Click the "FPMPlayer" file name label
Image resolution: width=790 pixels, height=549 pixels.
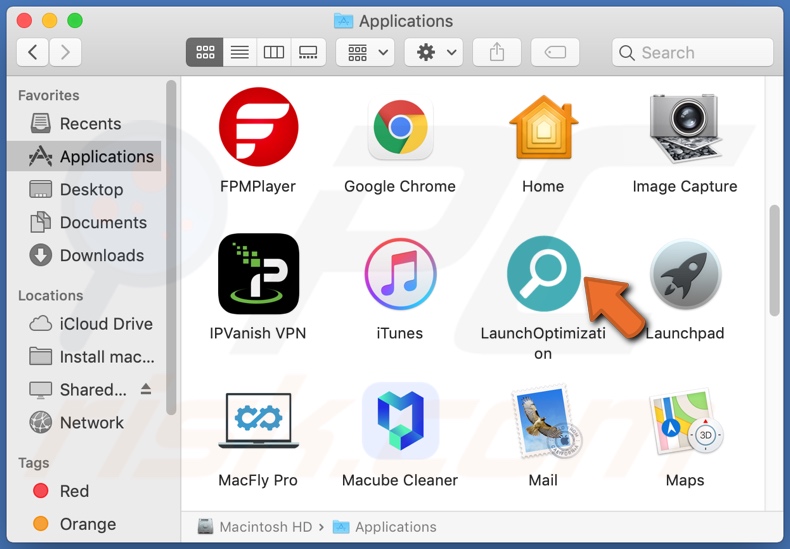258,186
